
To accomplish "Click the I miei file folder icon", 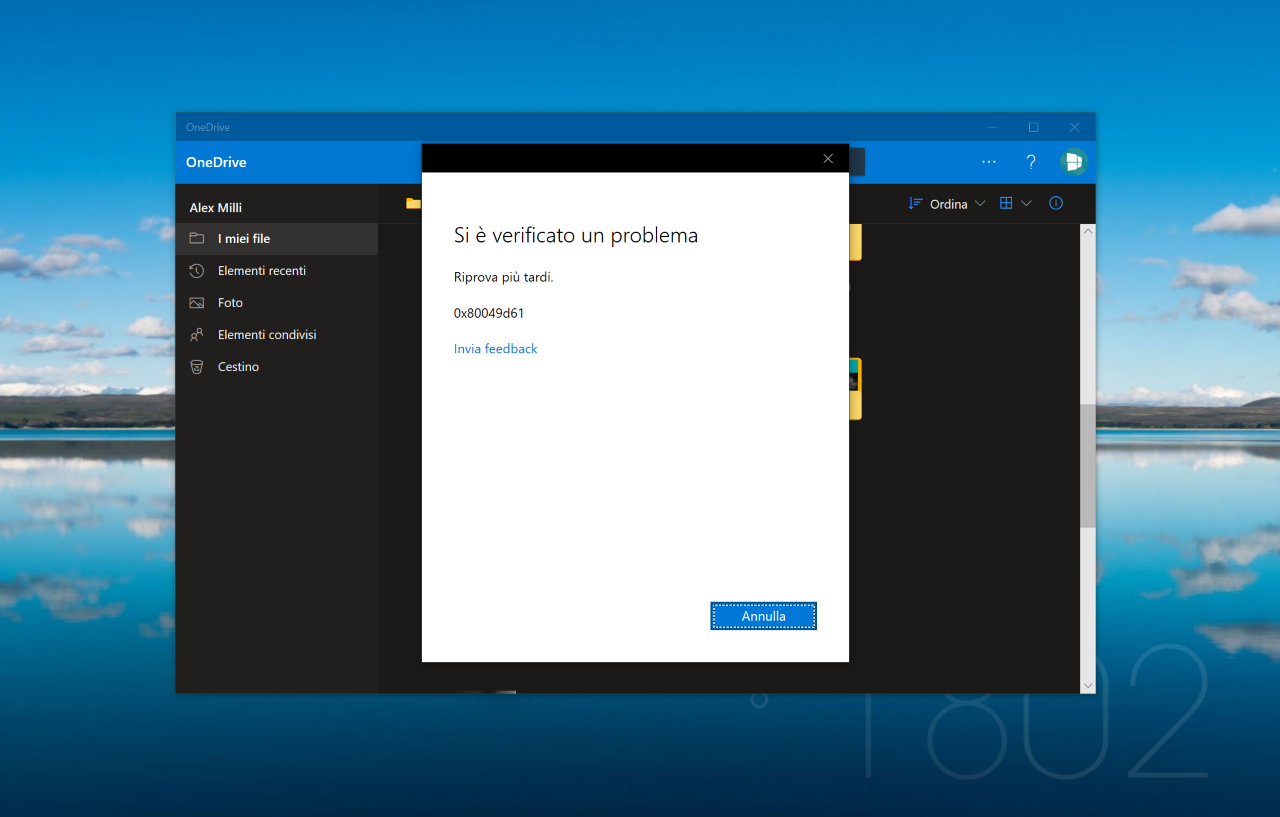I will (x=197, y=239).
